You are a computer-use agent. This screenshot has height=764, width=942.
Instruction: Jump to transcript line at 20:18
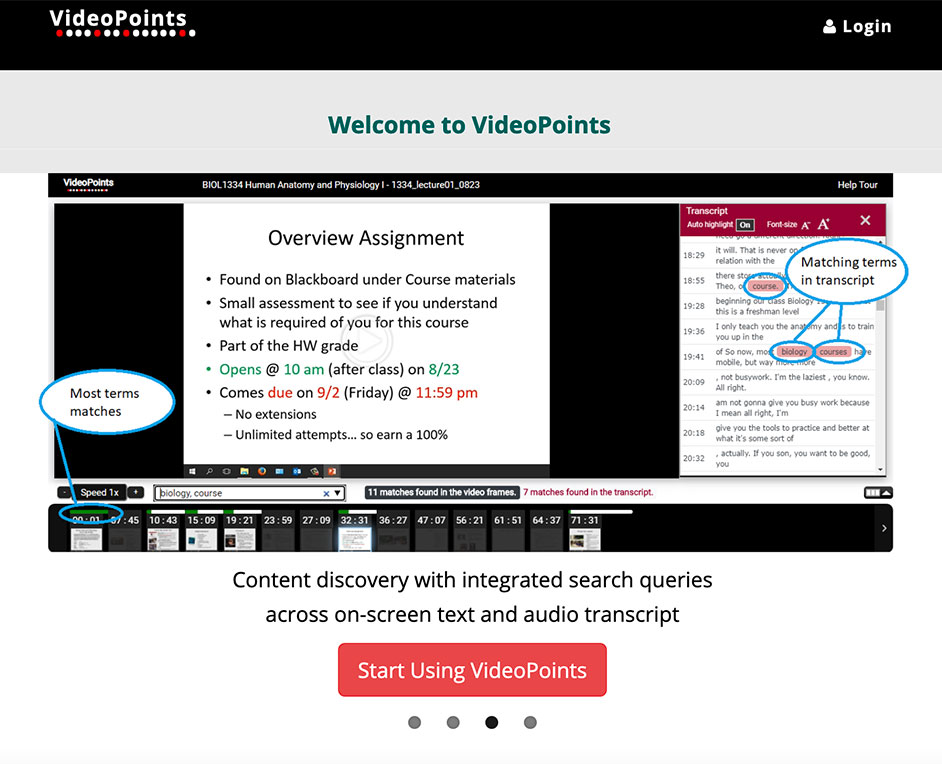point(778,433)
